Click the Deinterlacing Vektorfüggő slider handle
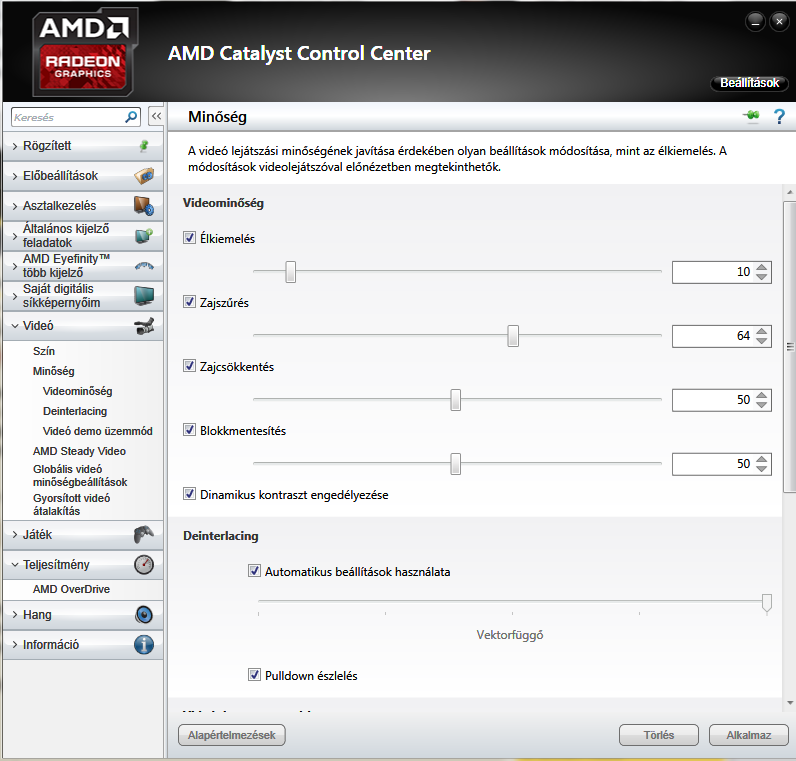 [x=767, y=603]
